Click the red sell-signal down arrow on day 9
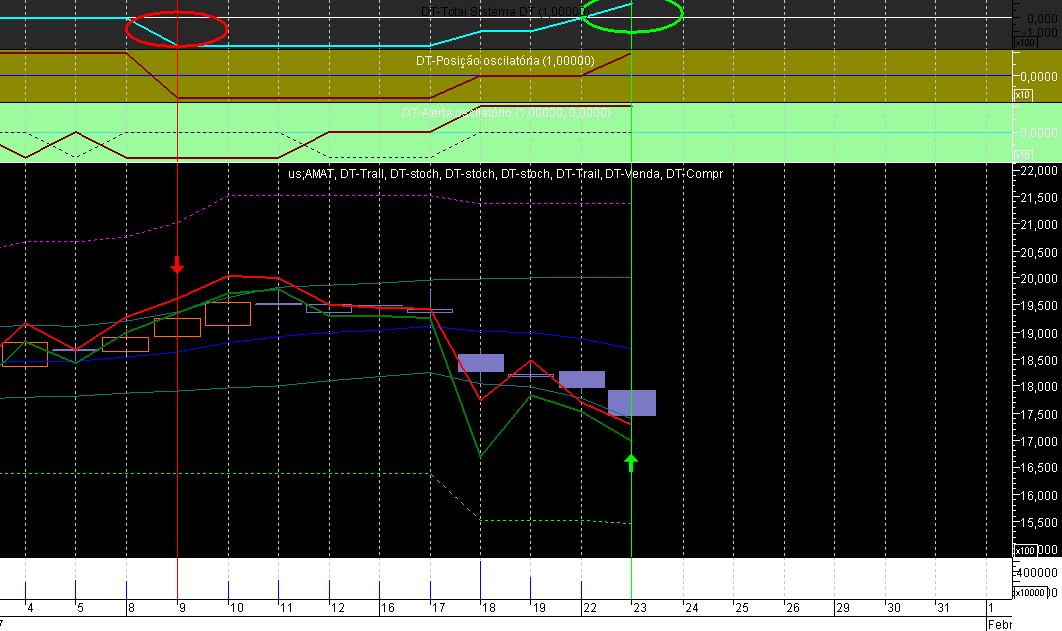Image resolution: width=1062 pixels, height=631 pixels. point(177,265)
